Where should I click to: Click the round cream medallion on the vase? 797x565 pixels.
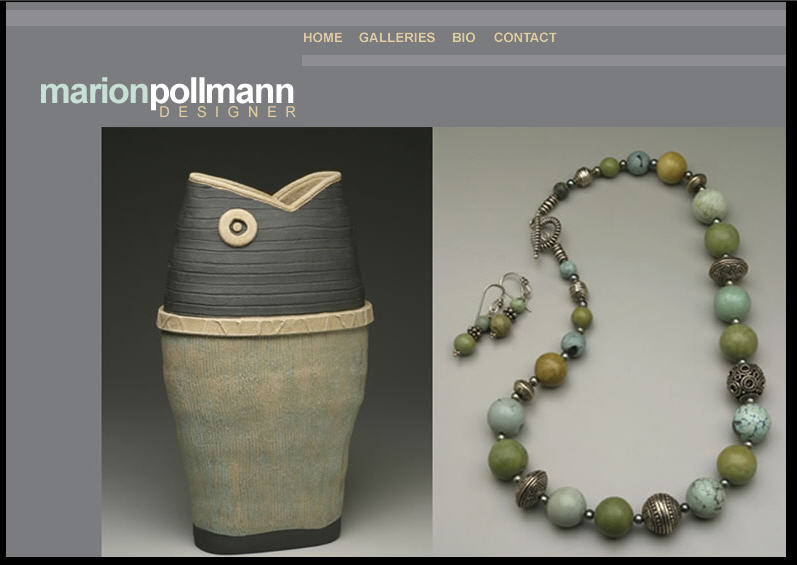(x=237, y=227)
